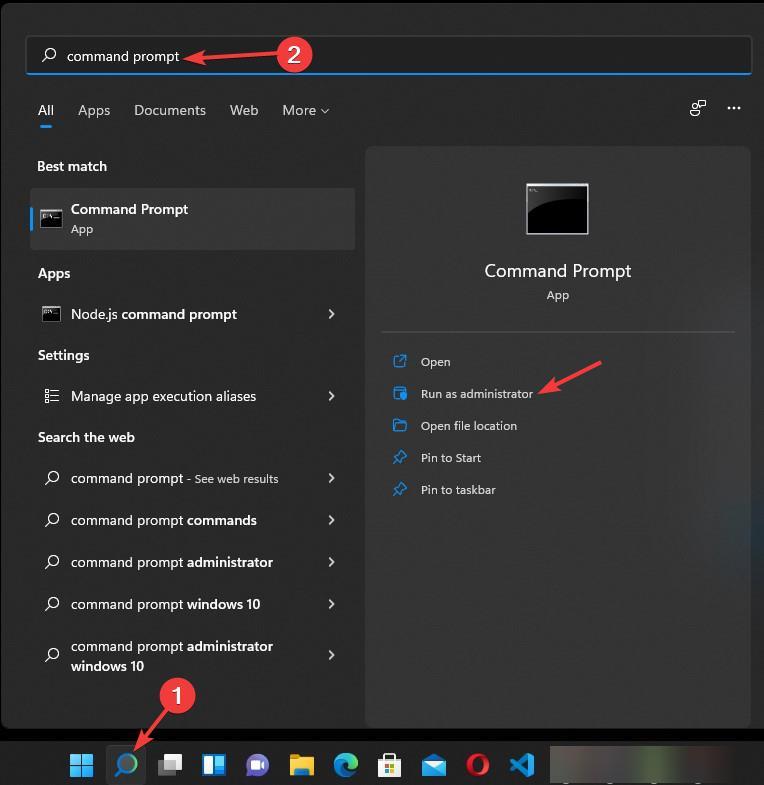This screenshot has height=785, width=764.
Task: Open 'command prompt windows 10' web suggestion
Action: click(x=193, y=604)
